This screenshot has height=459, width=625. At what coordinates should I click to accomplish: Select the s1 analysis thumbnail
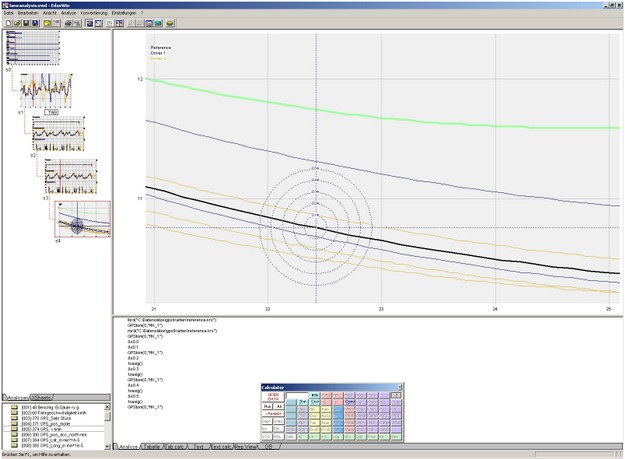[47, 90]
